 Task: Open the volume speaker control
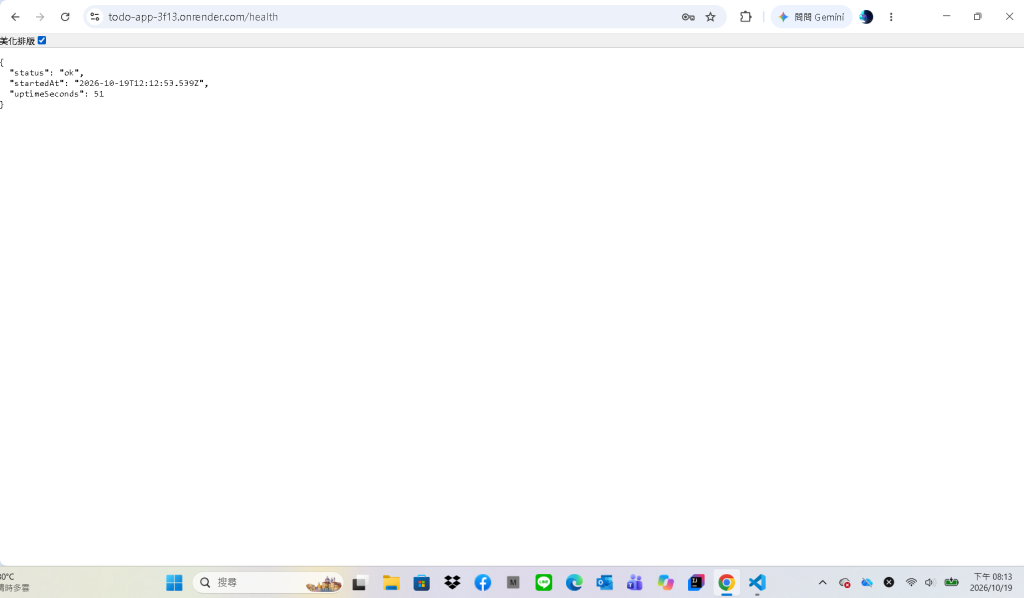point(930,582)
